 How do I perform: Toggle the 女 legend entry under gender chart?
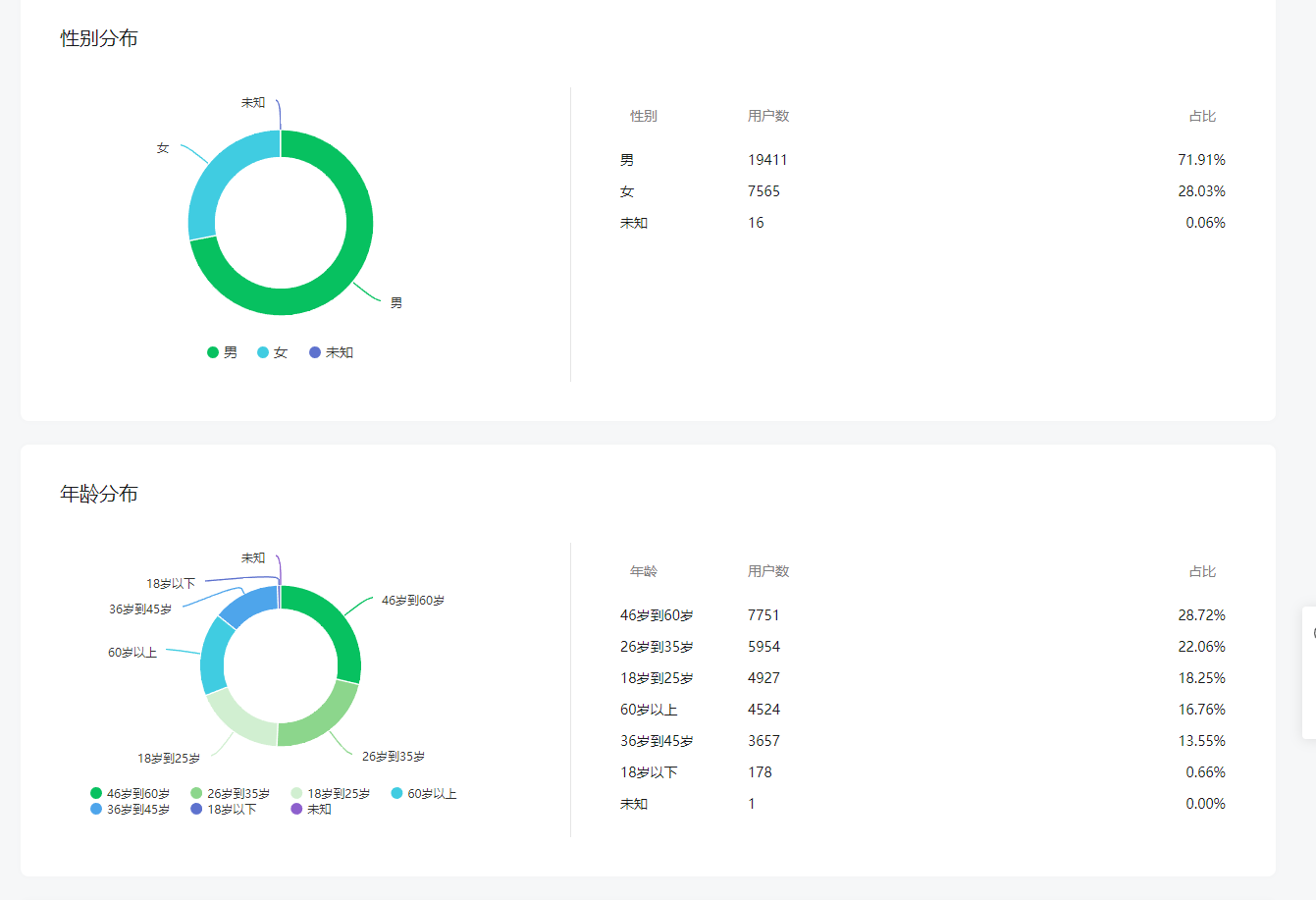click(273, 352)
